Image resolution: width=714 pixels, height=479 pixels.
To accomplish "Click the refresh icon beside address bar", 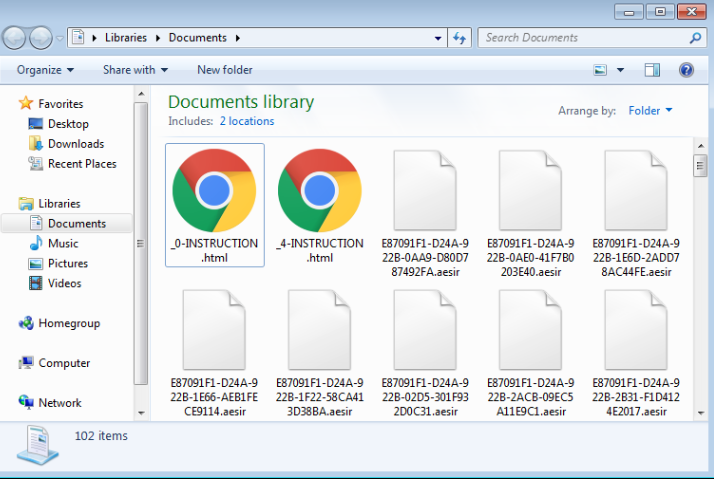I will [x=460, y=38].
